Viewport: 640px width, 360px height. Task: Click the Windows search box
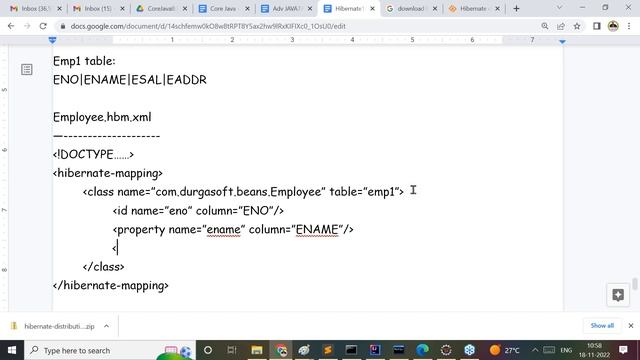tap(110, 350)
